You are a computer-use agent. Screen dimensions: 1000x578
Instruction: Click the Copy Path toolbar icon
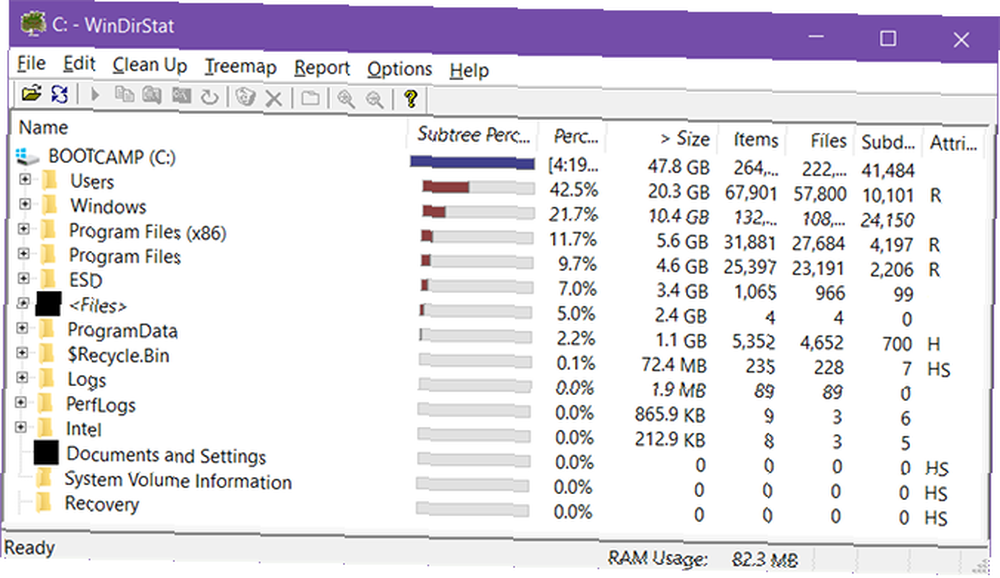124,95
